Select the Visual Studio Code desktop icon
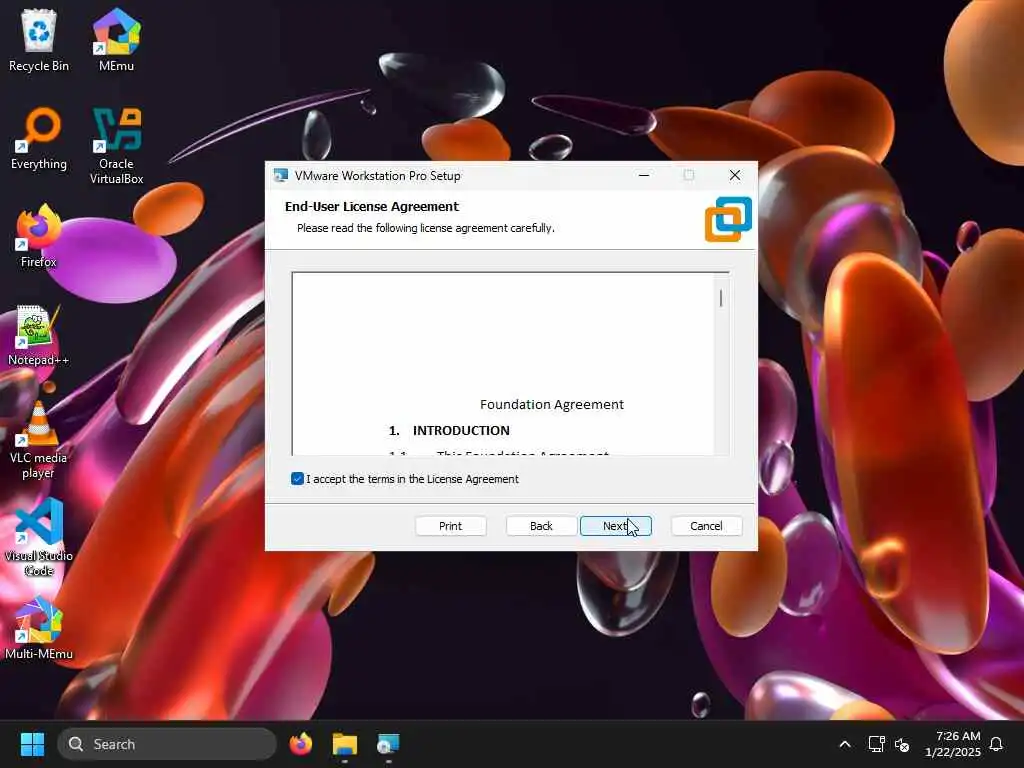The image size is (1024, 768). (39, 537)
